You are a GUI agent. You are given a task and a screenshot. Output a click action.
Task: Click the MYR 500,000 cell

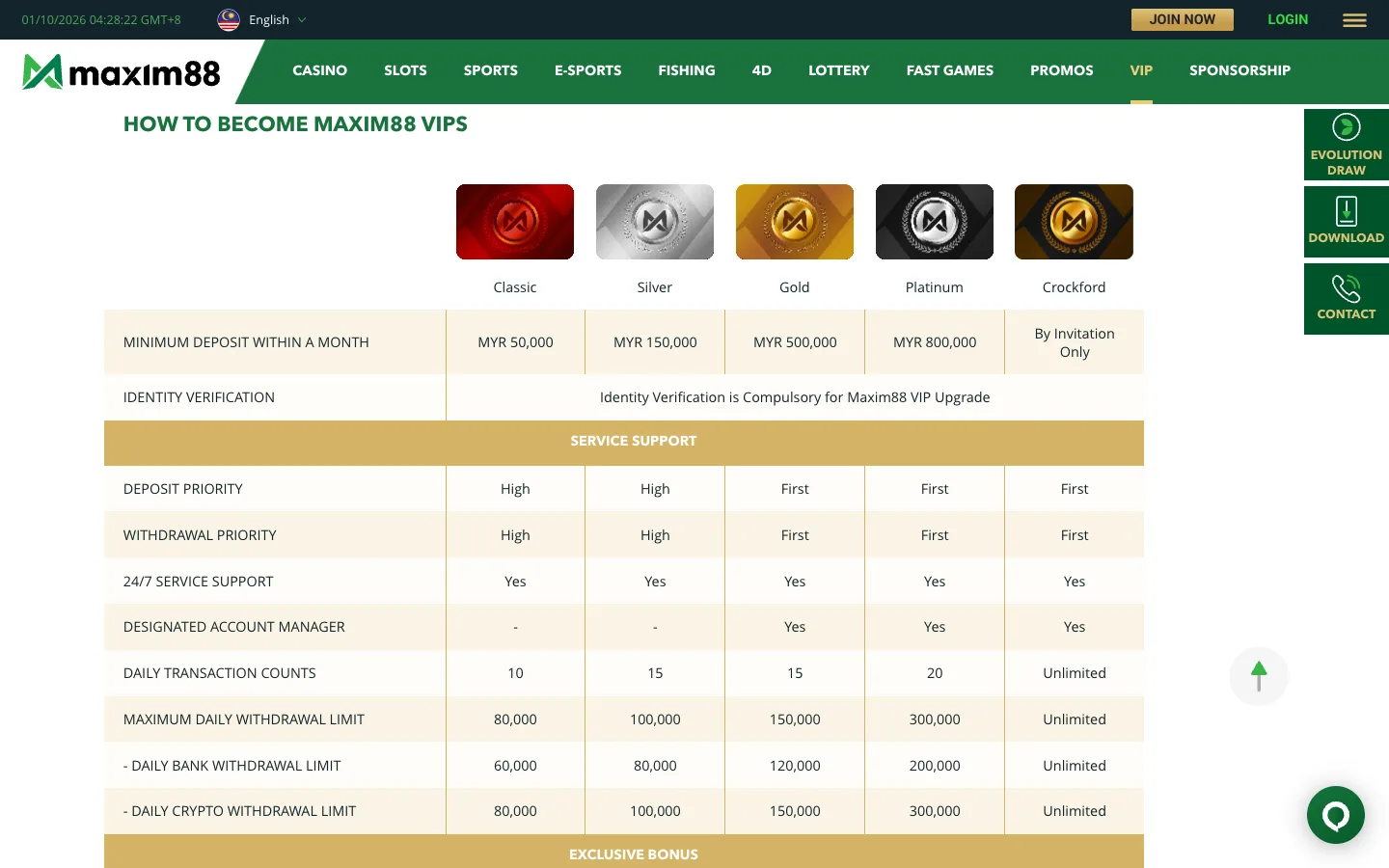coord(795,342)
